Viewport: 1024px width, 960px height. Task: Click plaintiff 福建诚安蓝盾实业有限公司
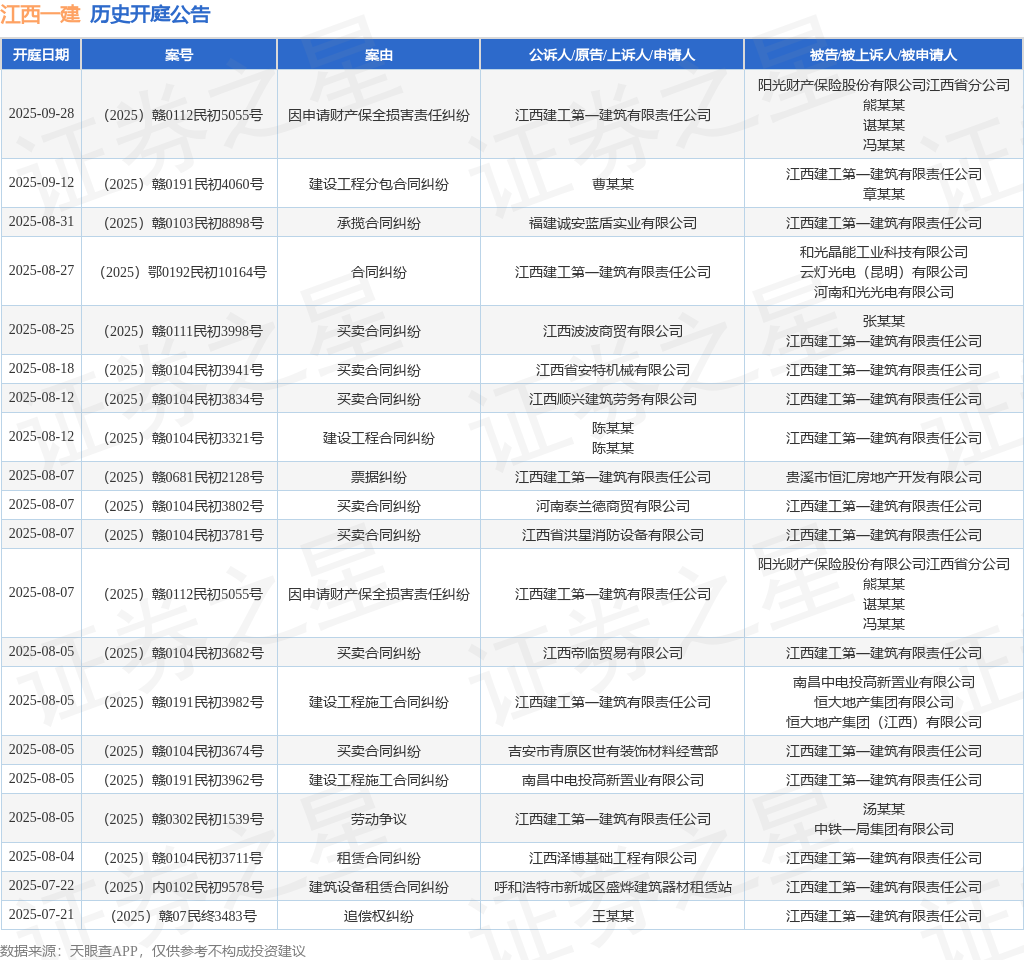(x=613, y=223)
